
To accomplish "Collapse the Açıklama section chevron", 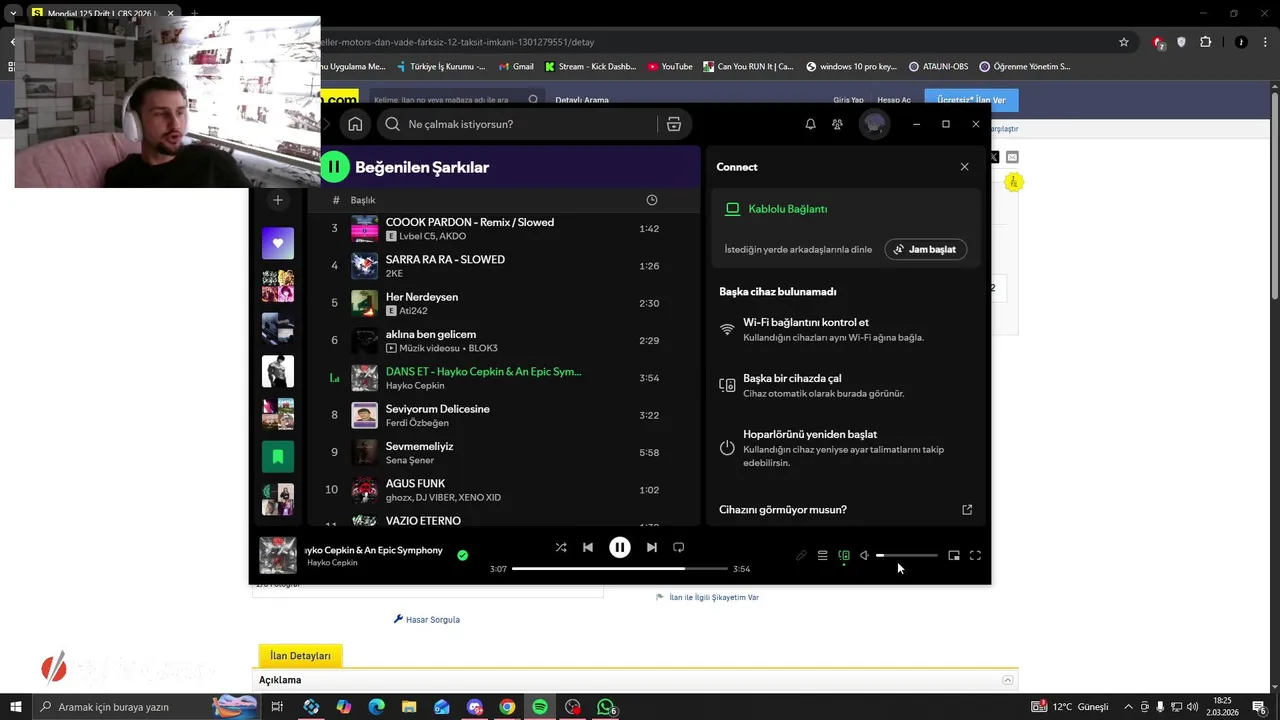I will click(1008, 680).
